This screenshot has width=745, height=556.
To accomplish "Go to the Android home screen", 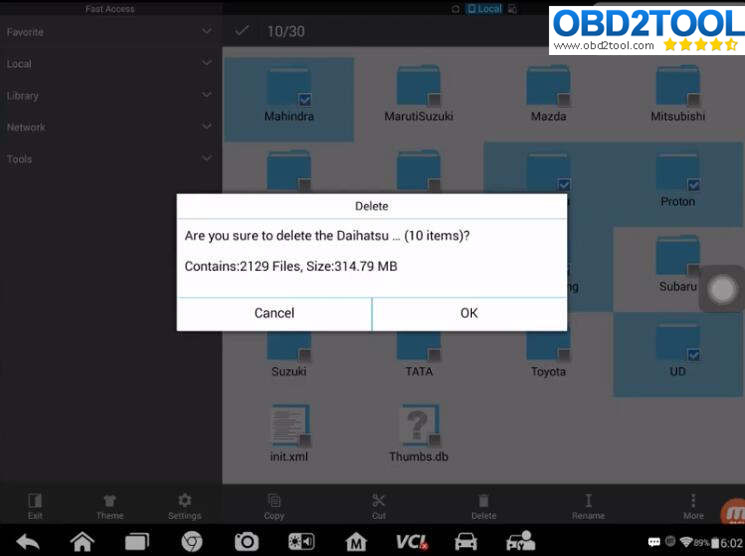I will coord(82,541).
